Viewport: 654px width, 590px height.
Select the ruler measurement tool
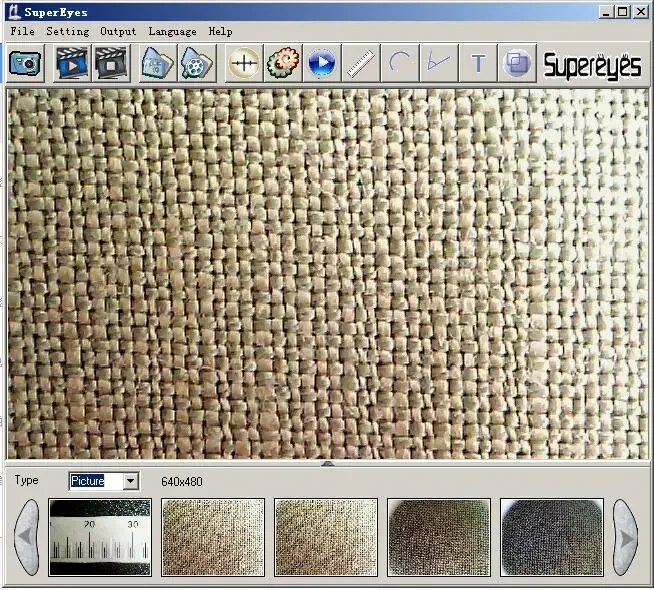[x=361, y=63]
